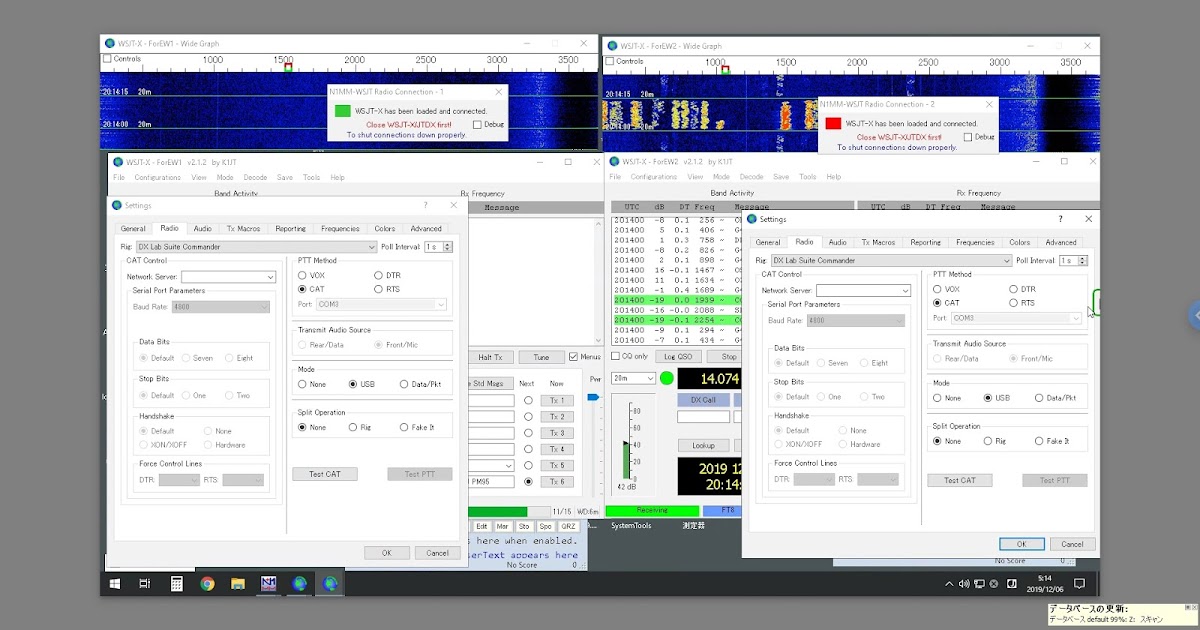Click the Log QSO button
The image size is (1200, 630).
(x=677, y=356)
